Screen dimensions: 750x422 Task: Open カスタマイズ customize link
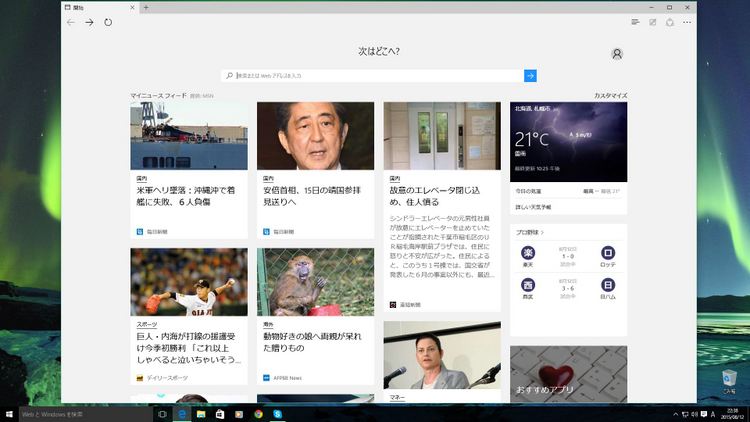tap(610, 96)
